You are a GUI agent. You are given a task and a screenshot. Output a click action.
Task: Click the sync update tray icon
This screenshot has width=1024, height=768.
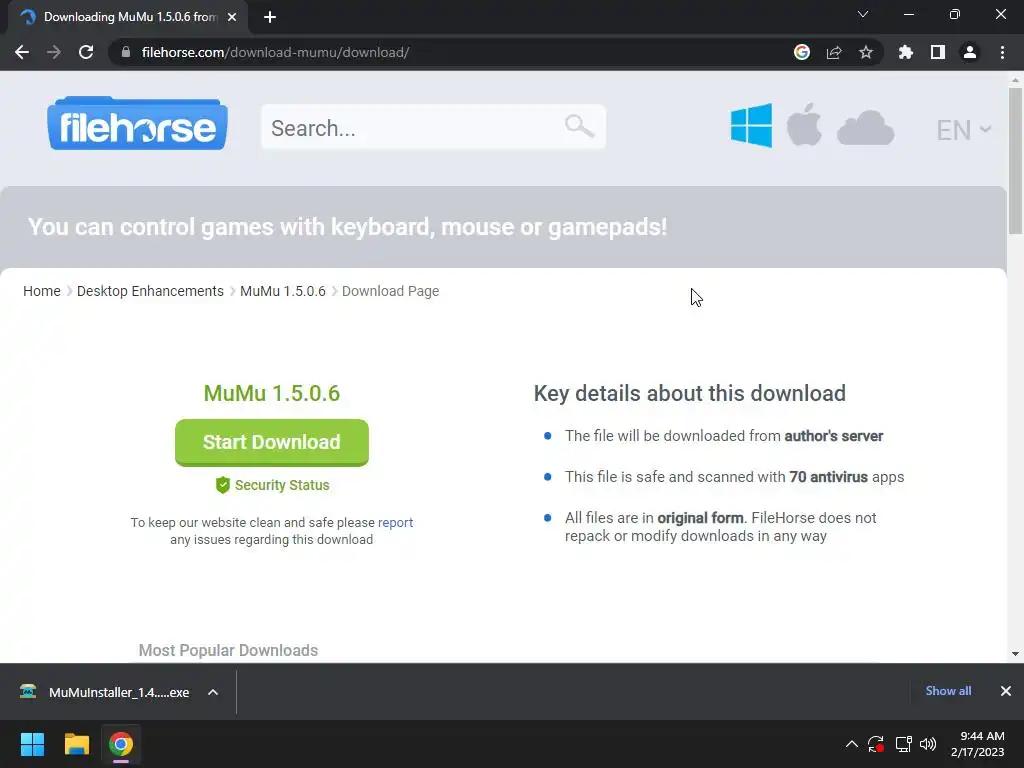click(x=876, y=744)
